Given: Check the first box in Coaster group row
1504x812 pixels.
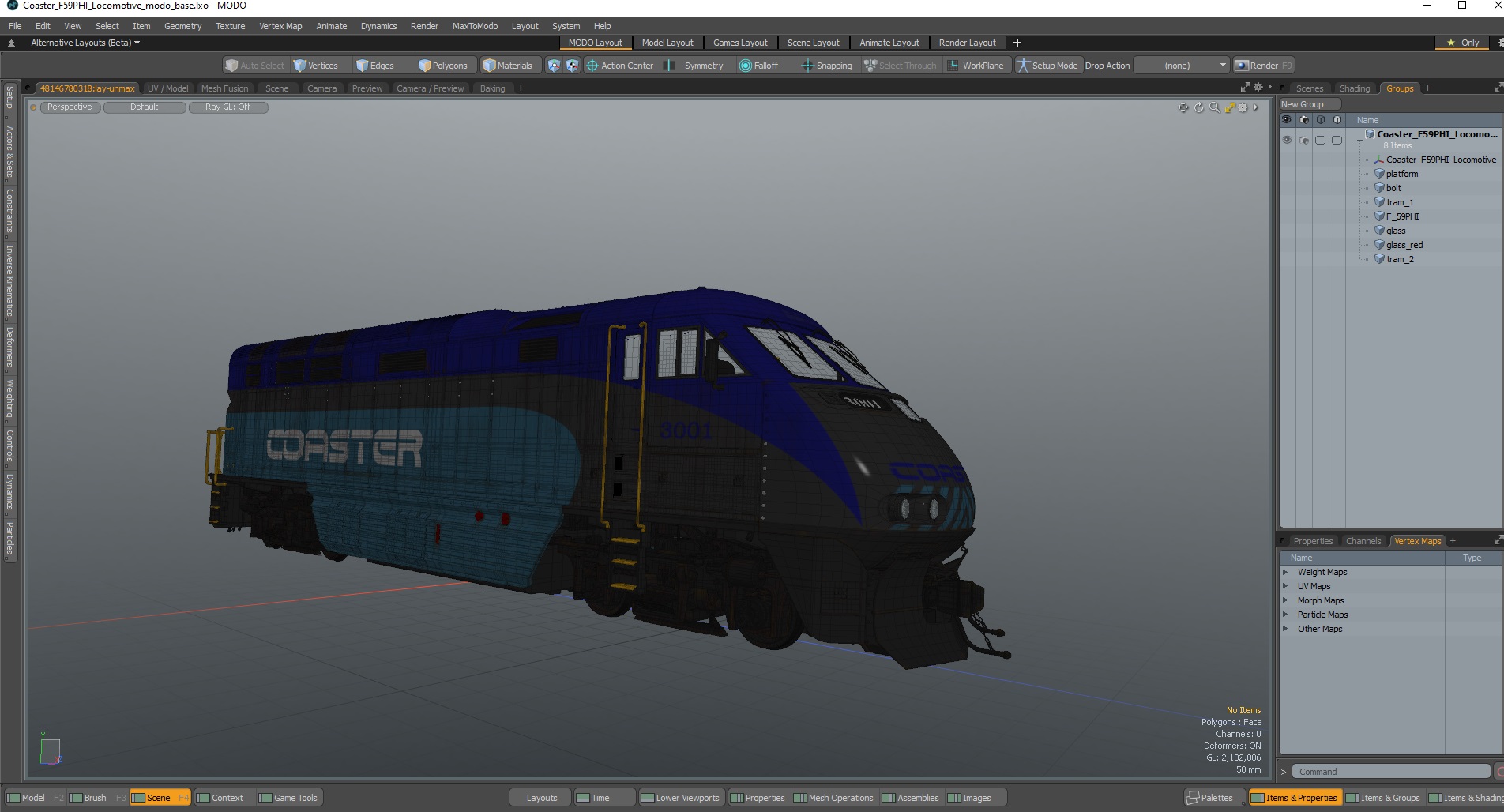Looking at the screenshot, I should (1320, 140).
